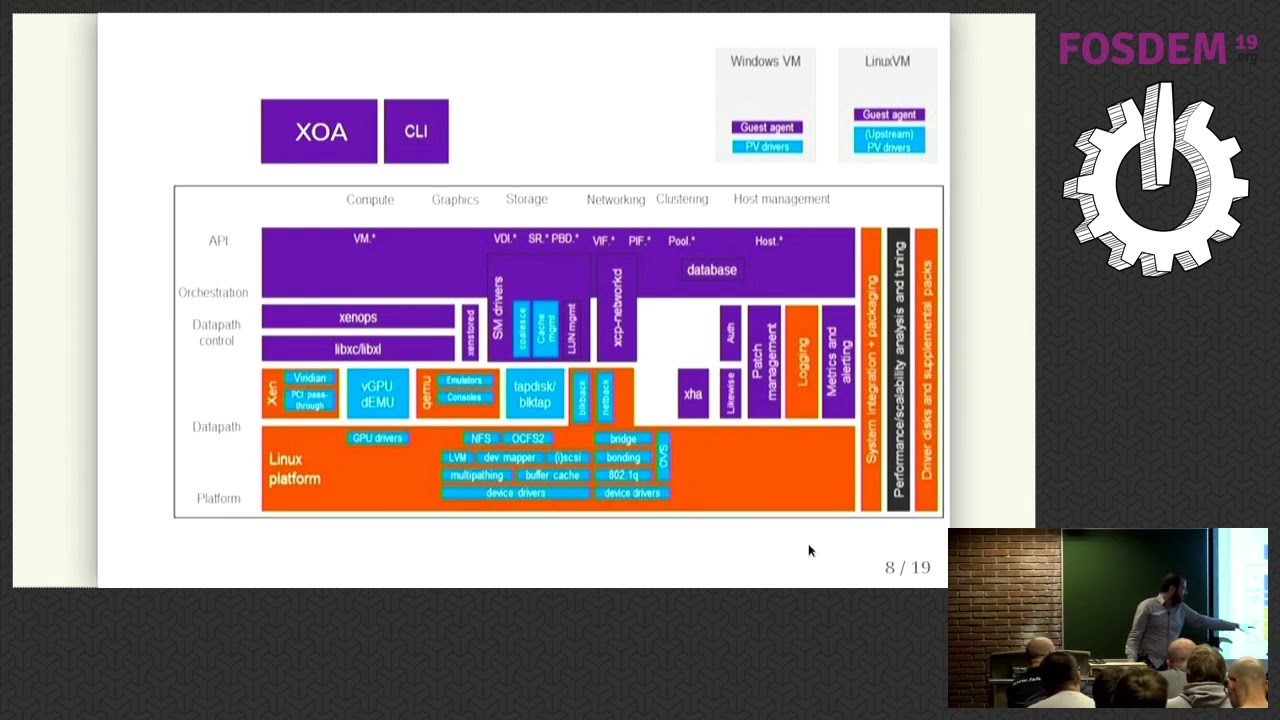1280x720 pixels.
Task: Click the CLI purple box
Action: 416,131
